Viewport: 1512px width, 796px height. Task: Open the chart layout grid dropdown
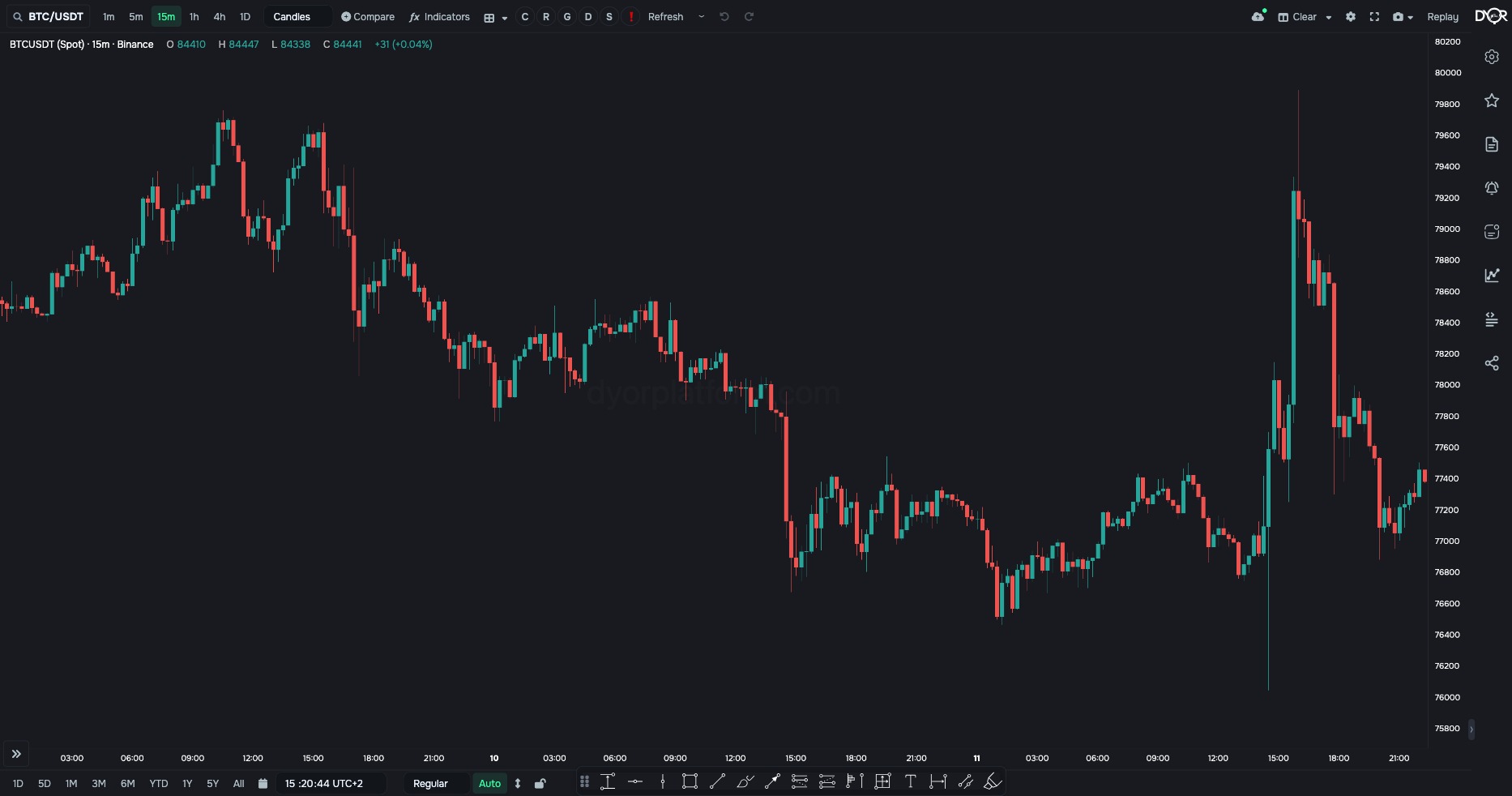[x=495, y=17]
